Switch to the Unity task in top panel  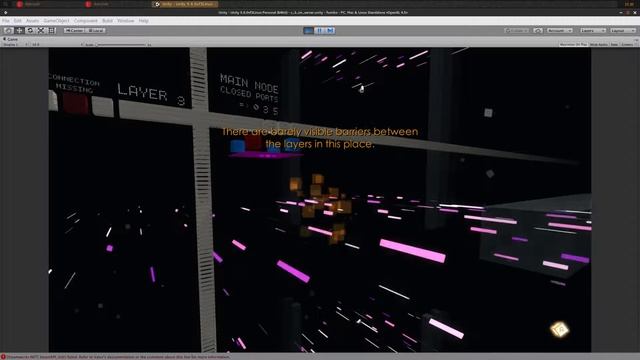(185, 4)
